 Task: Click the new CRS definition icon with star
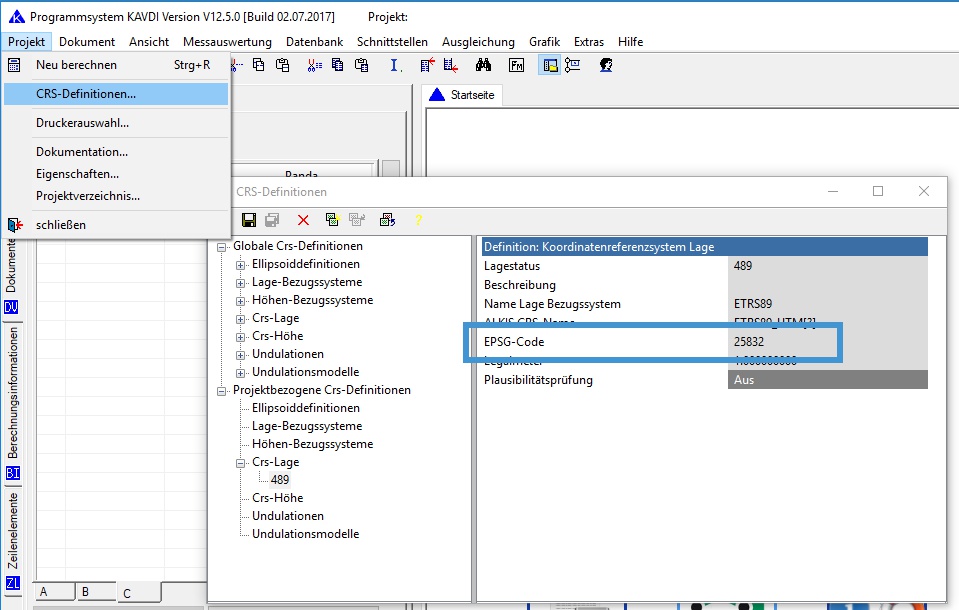[332, 220]
